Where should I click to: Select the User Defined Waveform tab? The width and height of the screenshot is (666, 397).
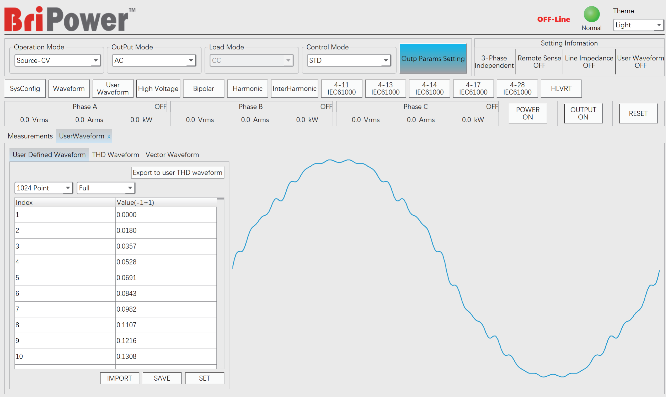click(49, 155)
